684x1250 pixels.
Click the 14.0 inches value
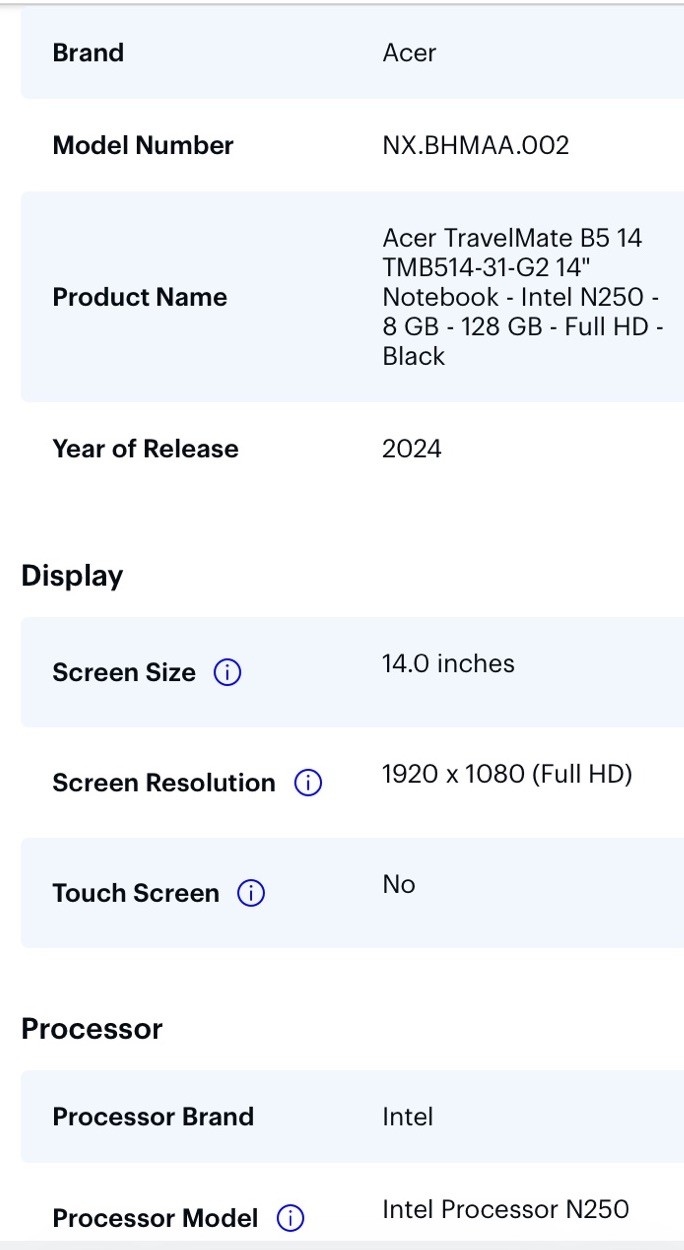tap(448, 664)
